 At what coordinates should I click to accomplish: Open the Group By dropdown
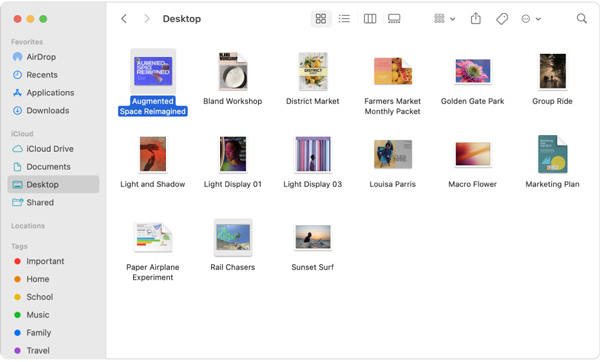pos(444,18)
